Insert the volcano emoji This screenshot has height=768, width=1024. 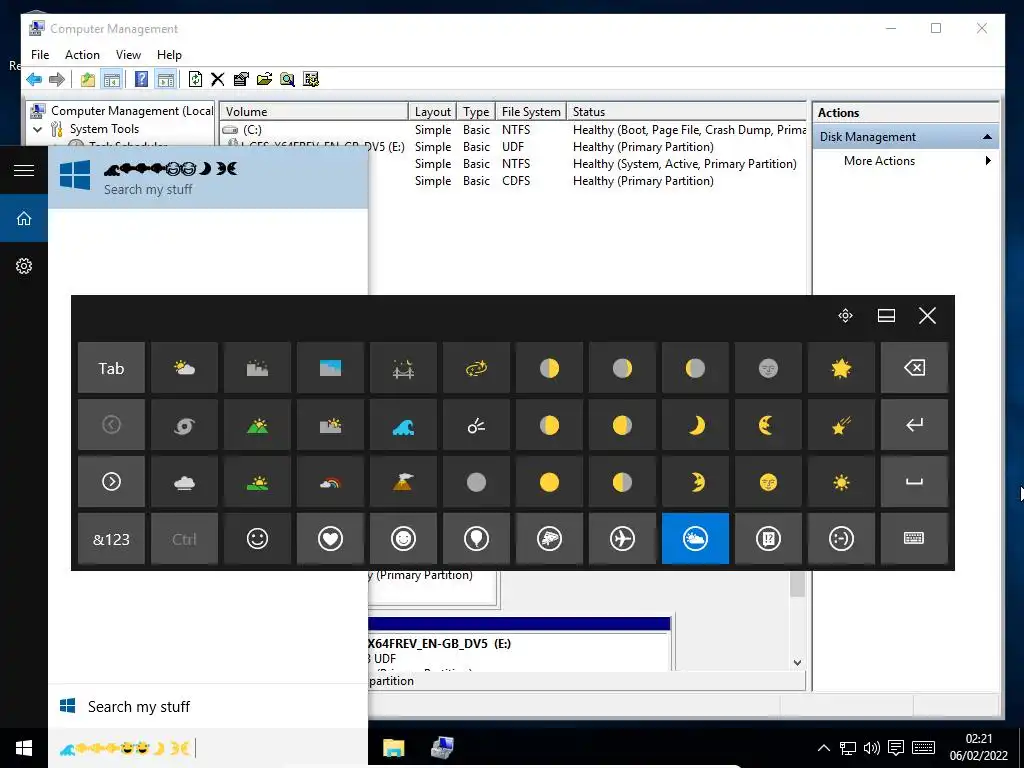[x=403, y=482]
